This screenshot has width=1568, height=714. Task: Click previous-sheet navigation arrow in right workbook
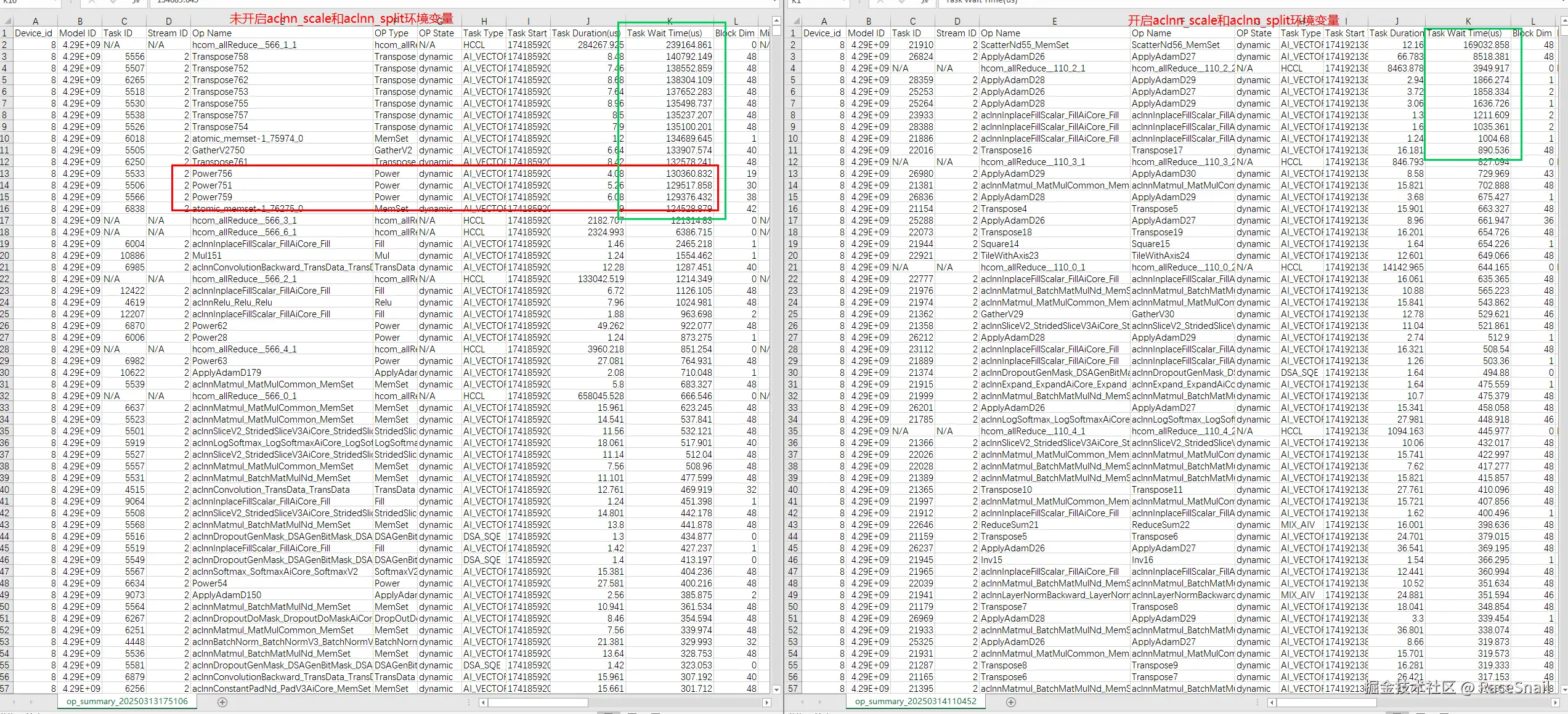click(802, 702)
